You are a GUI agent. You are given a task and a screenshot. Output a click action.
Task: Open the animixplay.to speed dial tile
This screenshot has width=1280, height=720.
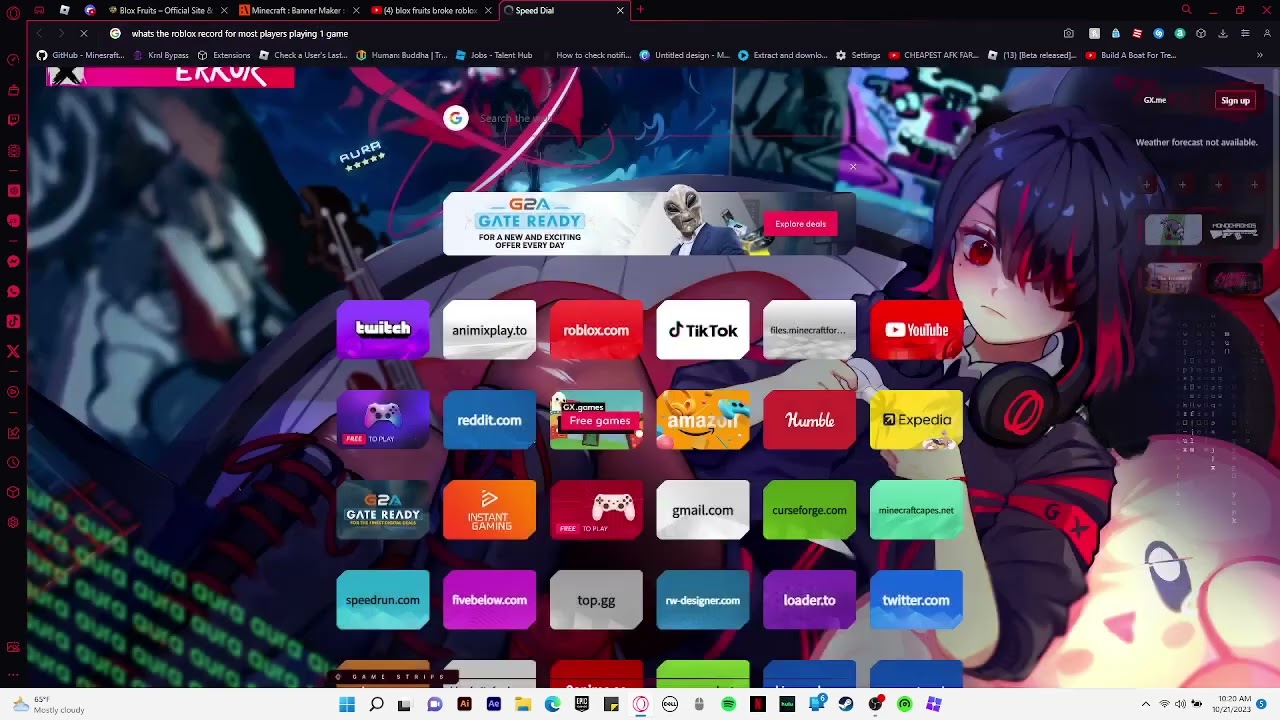point(489,330)
